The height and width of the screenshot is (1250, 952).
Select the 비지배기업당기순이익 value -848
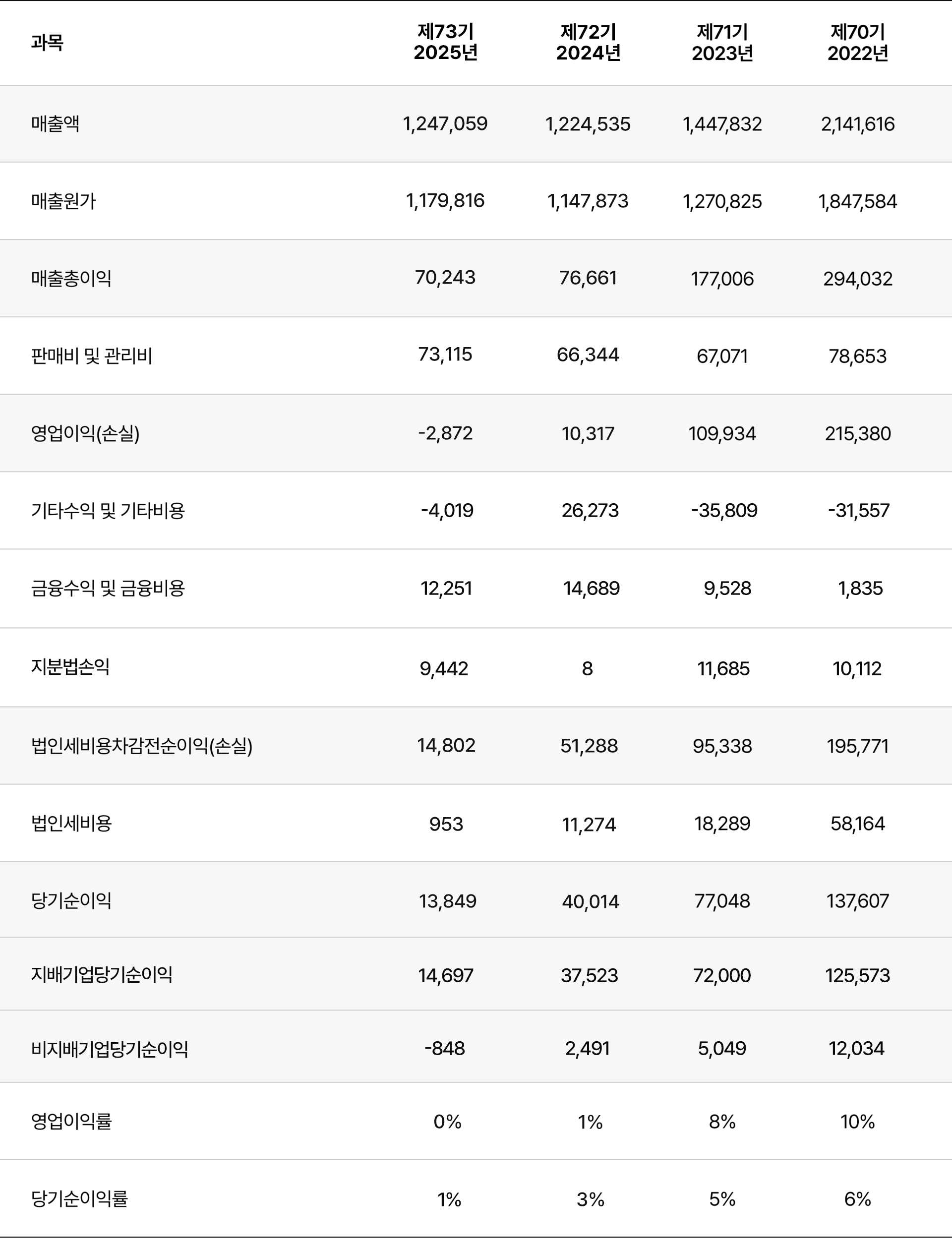coord(445,1048)
